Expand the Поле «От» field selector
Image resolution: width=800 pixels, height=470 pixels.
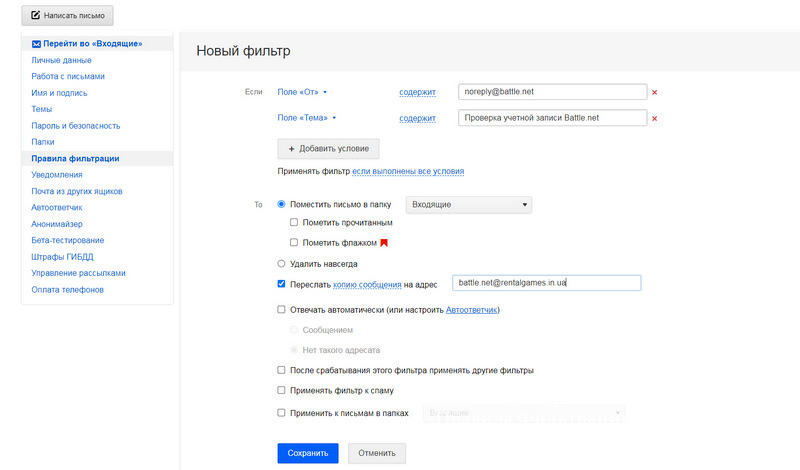307,92
